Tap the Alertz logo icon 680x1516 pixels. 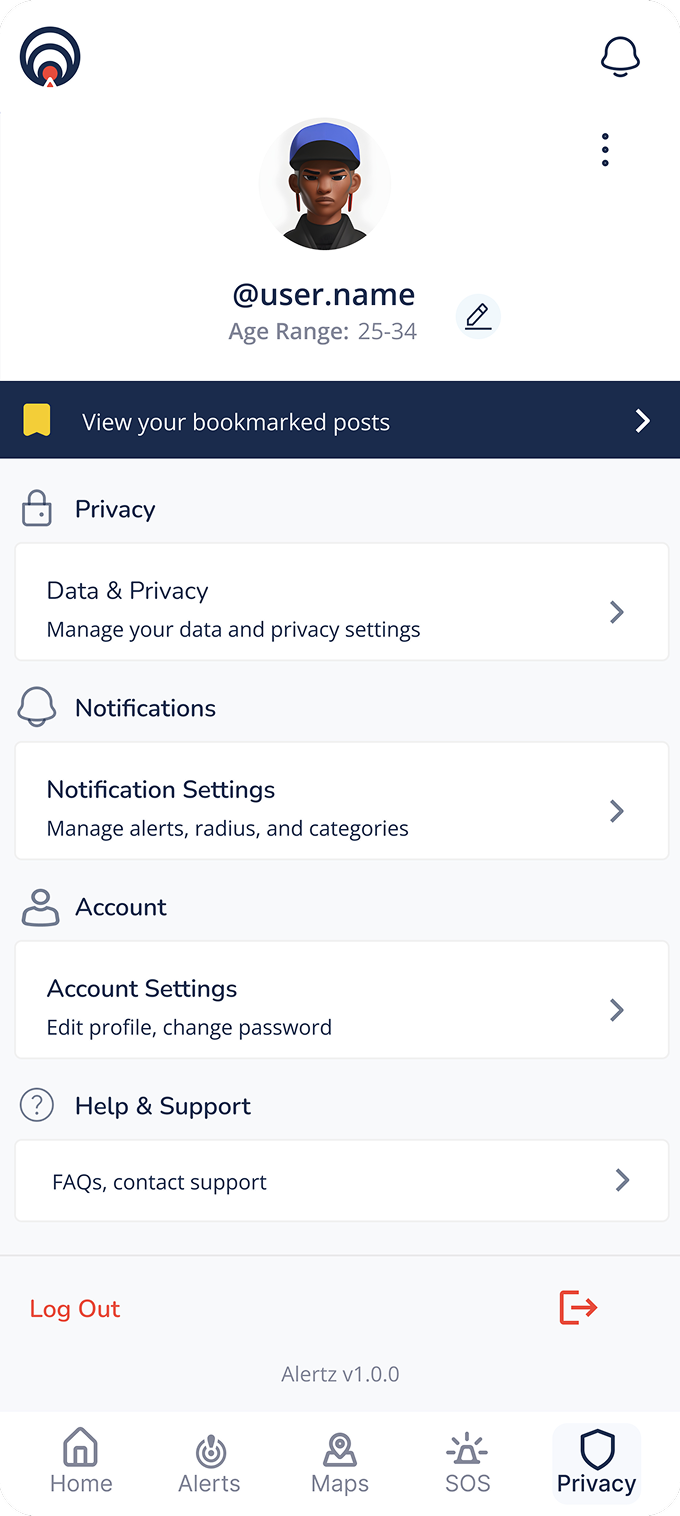[x=50, y=57]
